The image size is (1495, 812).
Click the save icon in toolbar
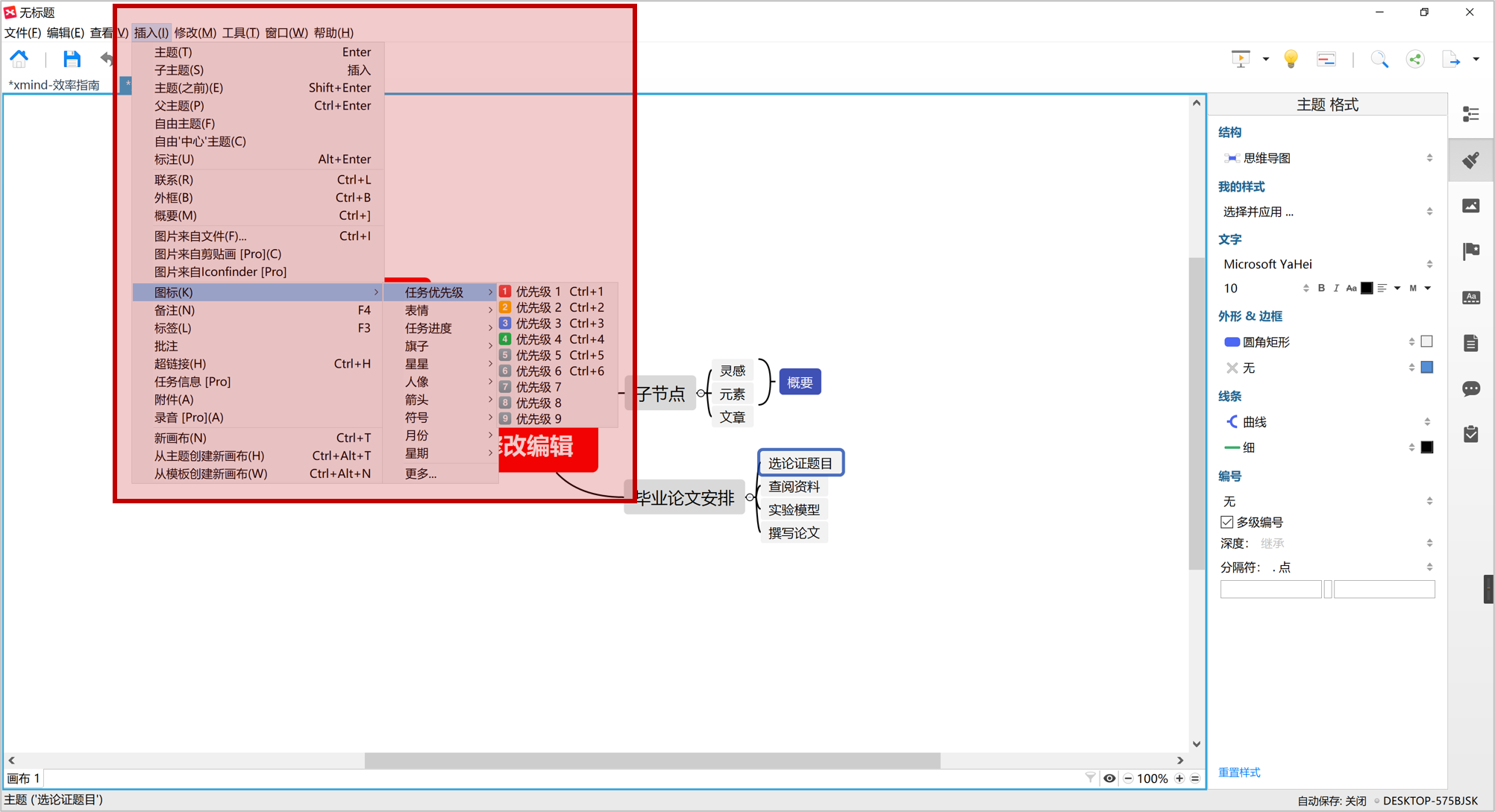72,60
